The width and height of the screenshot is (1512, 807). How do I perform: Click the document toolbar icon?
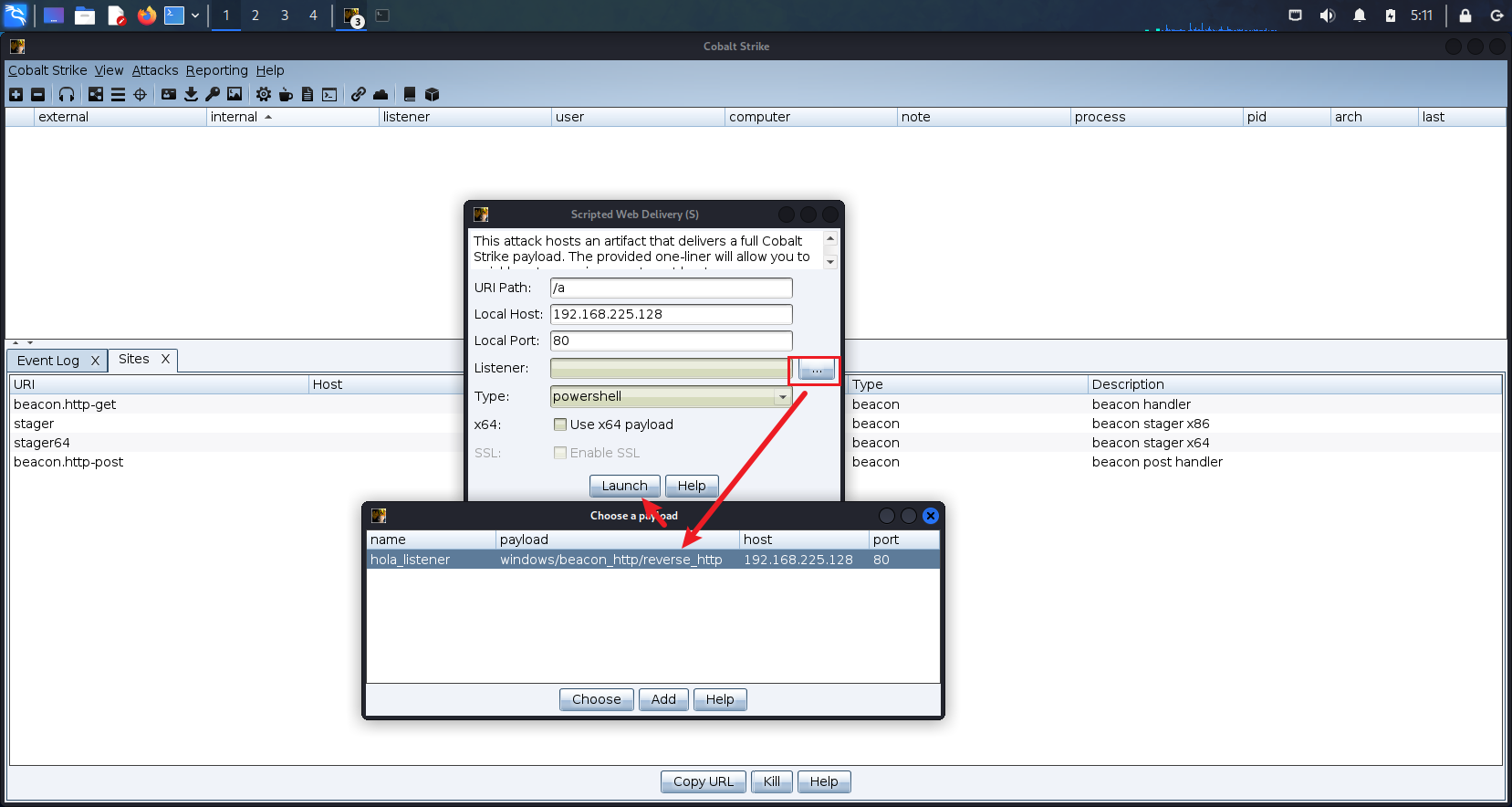(308, 94)
